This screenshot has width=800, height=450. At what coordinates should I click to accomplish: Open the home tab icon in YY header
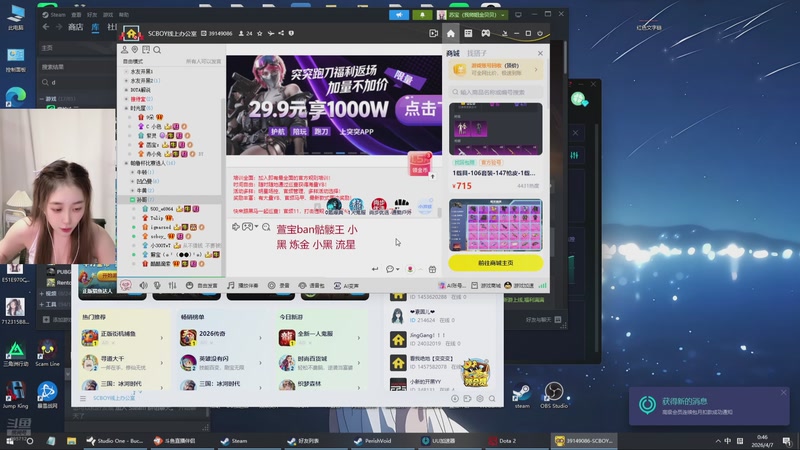pyautogui.click(x=451, y=34)
